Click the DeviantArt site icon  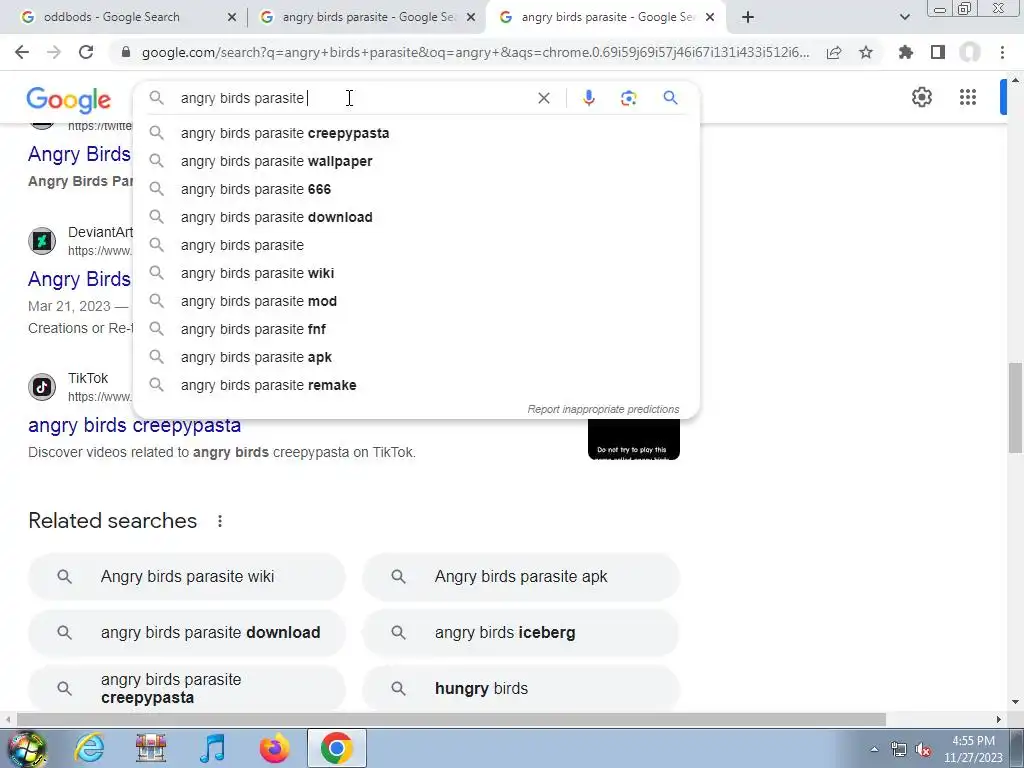pos(42,241)
